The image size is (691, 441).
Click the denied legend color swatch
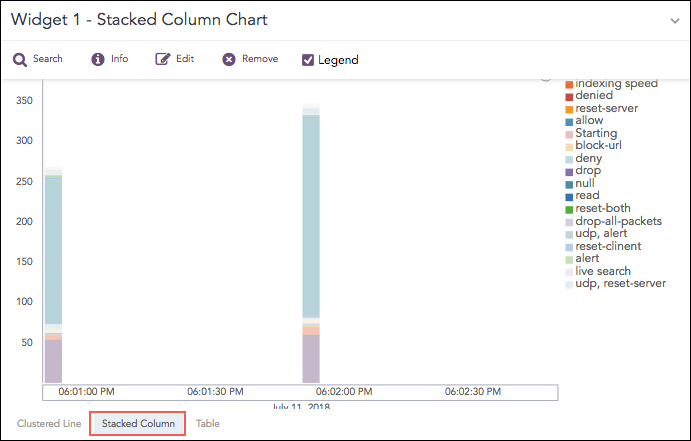569,96
